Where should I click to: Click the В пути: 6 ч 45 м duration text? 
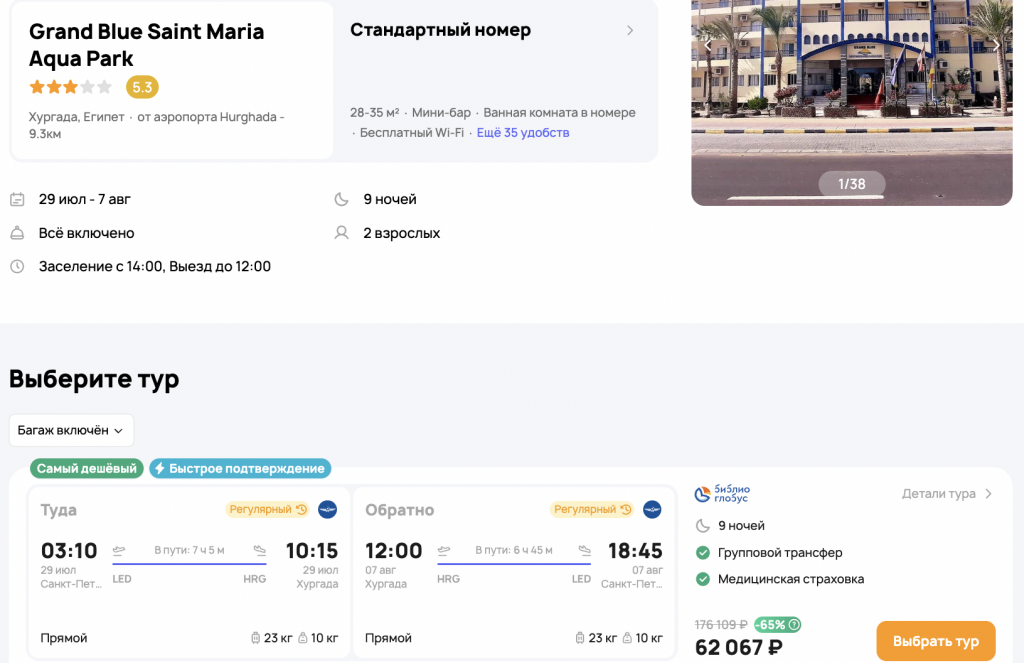514,550
